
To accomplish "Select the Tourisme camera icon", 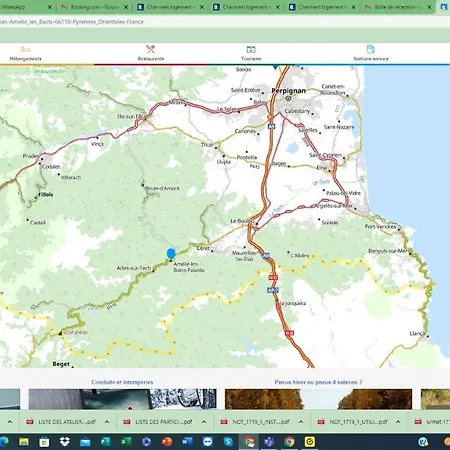I will [251, 49].
